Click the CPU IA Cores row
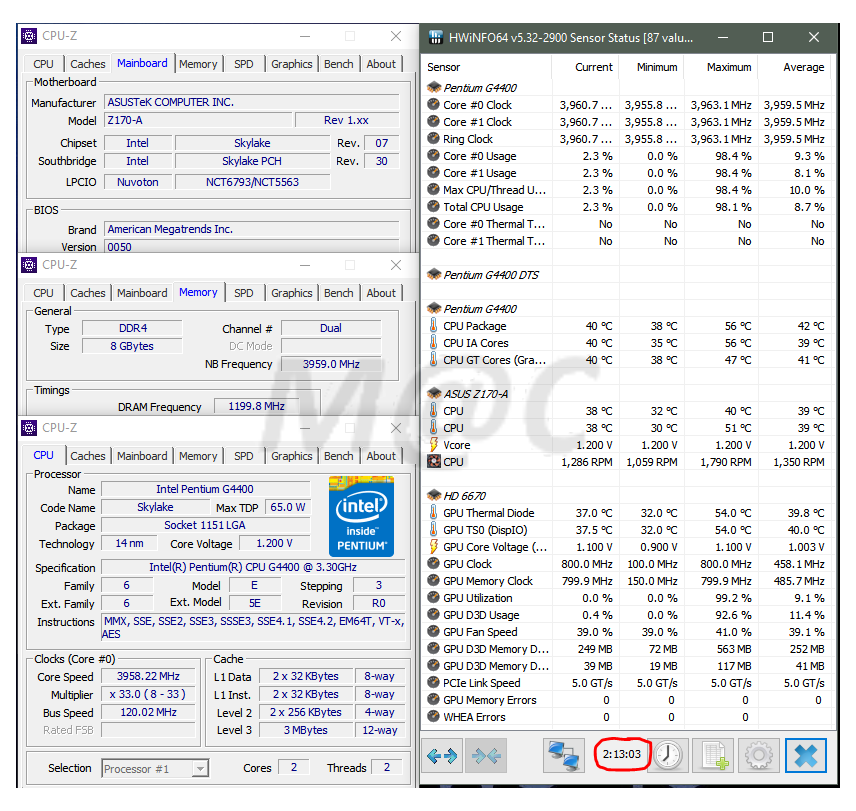Viewport: 856px width, 811px height. coord(627,343)
